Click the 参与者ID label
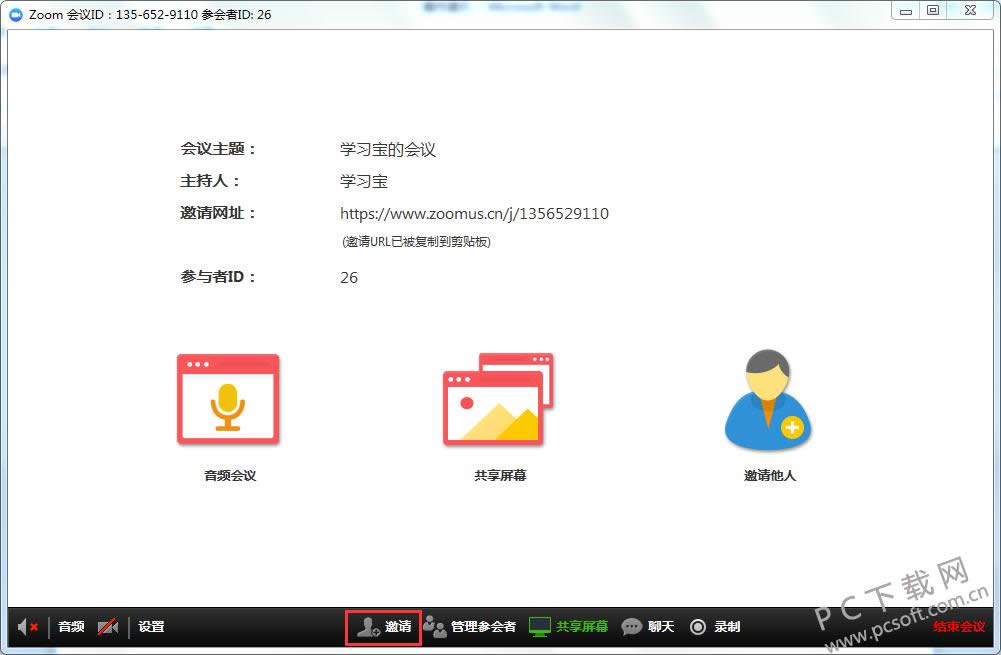The image size is (1001, 655). [218, 277]
